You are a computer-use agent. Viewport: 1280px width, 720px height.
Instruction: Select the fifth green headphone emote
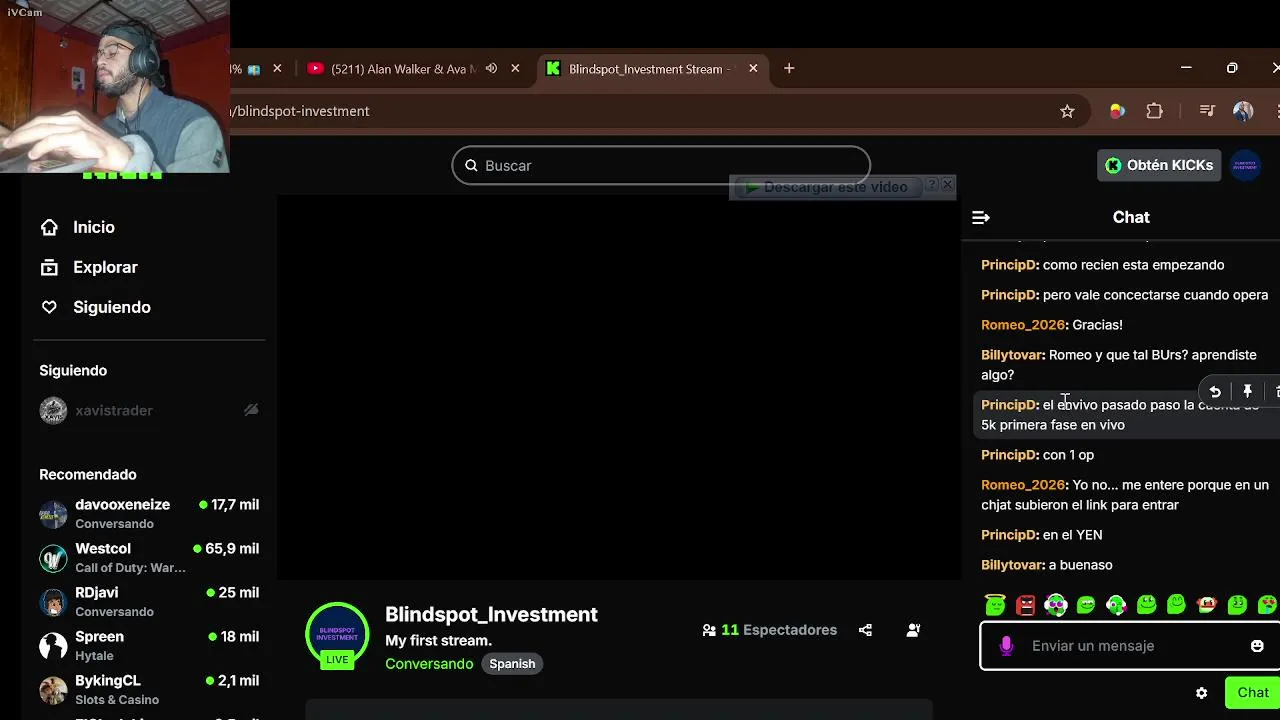1116,604
